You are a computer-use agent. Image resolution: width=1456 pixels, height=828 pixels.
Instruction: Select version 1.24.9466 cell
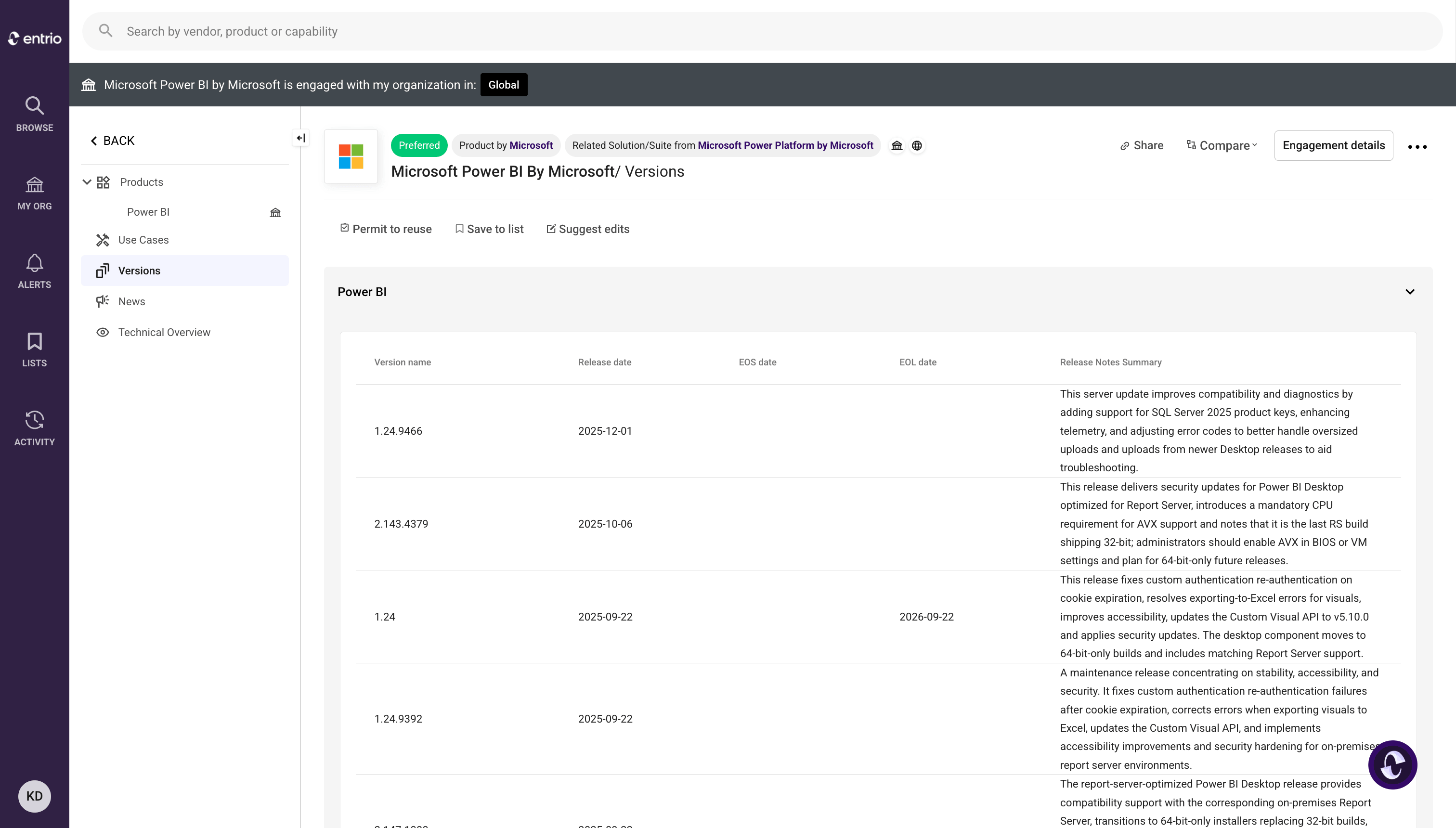[x=398, y=431]
